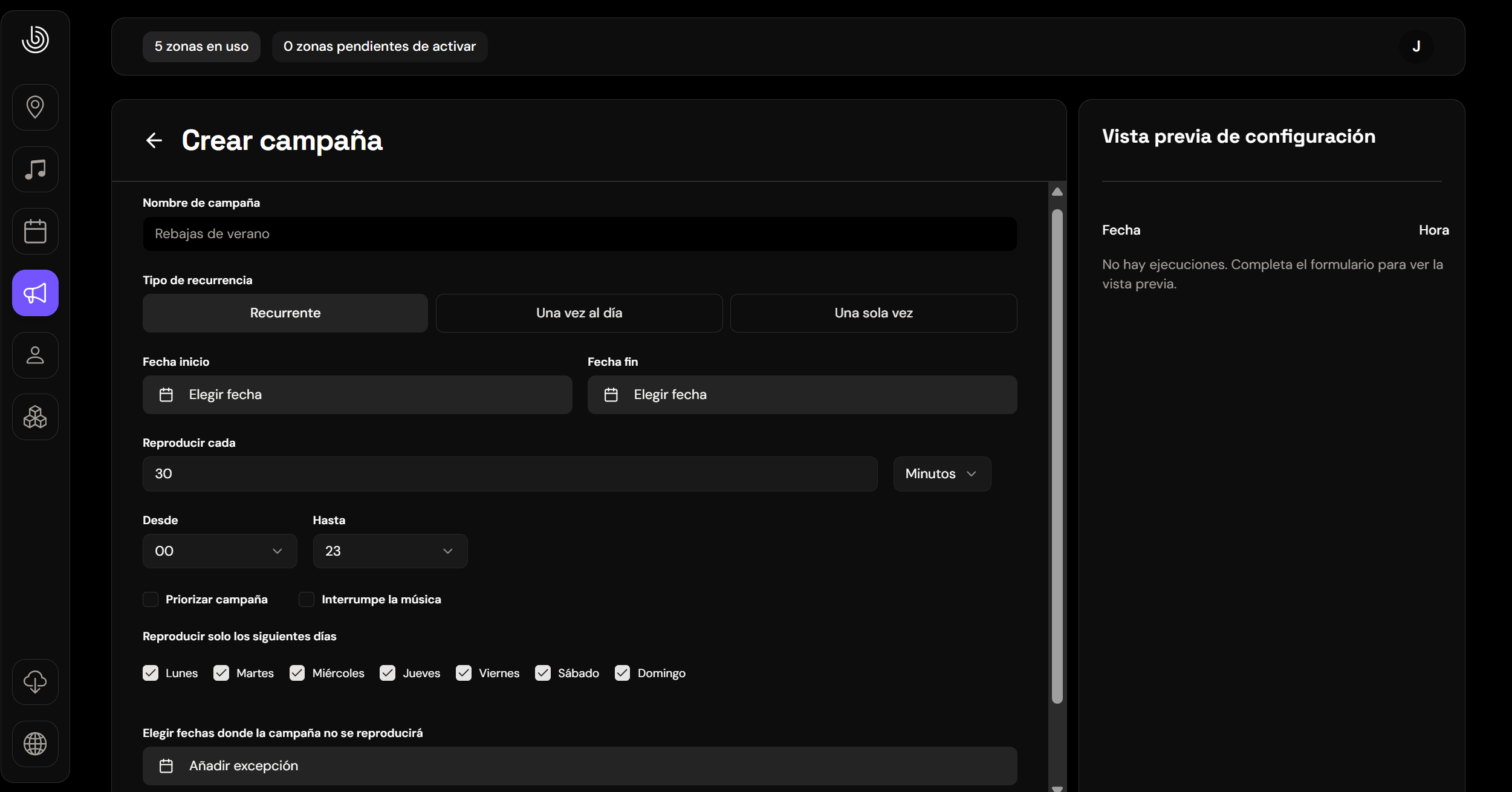Expand the Desde hour dropdown
Viewport: 1512px width, 792px height.
[219, 551]
